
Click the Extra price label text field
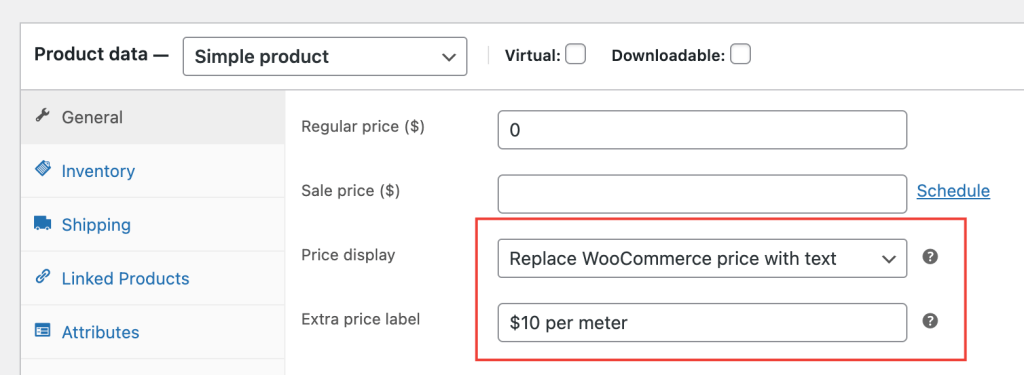tap(702, 322)
